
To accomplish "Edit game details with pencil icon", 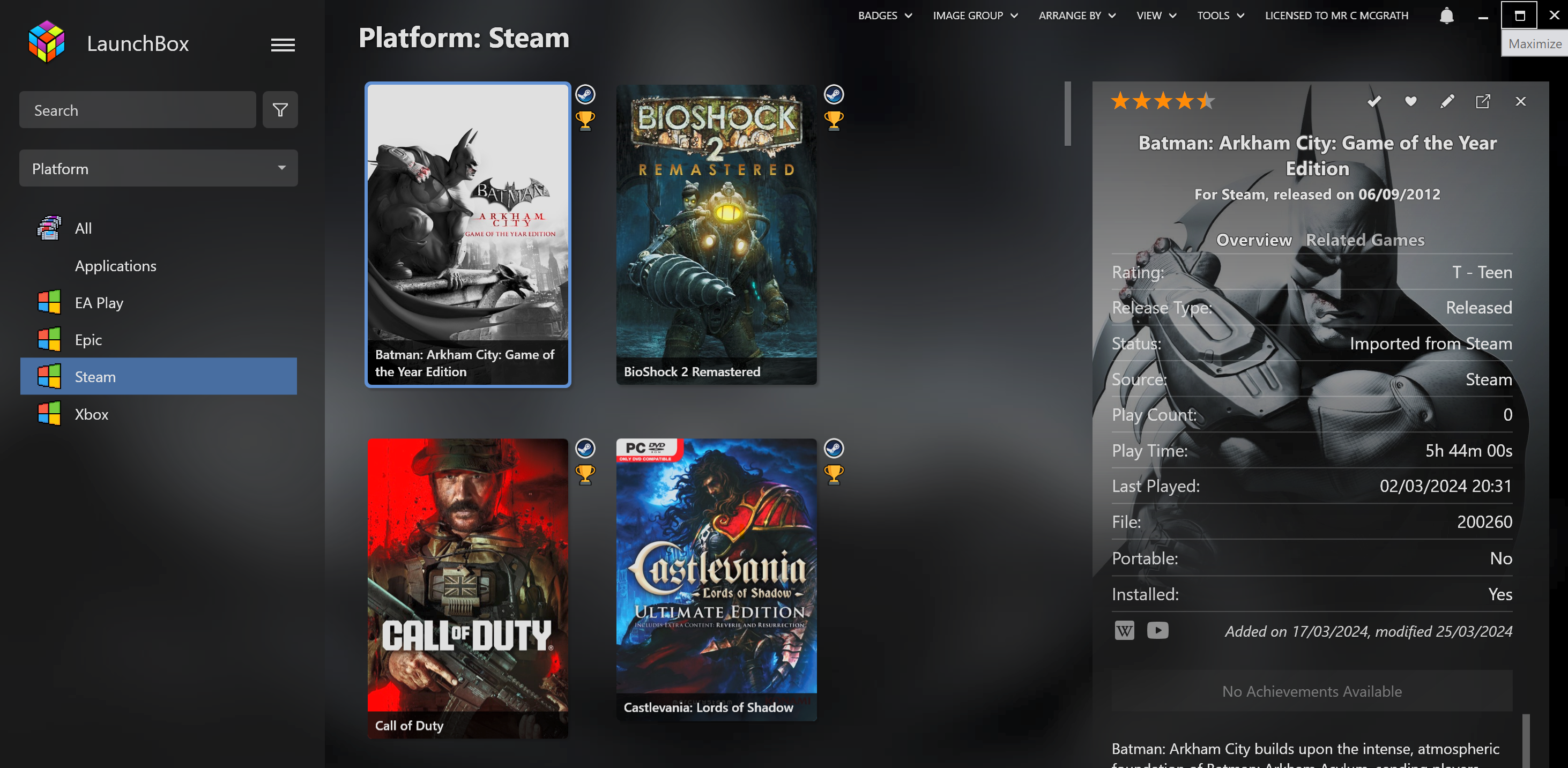I will (x=1447, y=102).
